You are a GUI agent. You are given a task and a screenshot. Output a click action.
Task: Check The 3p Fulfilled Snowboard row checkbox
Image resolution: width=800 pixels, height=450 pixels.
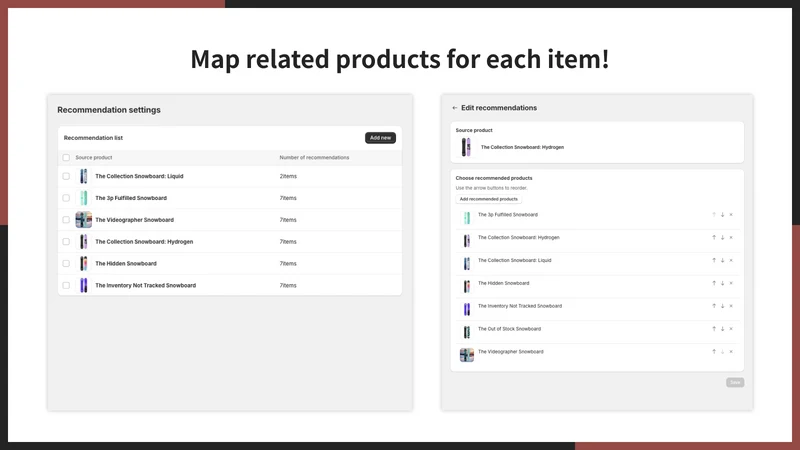coord(66,198)
